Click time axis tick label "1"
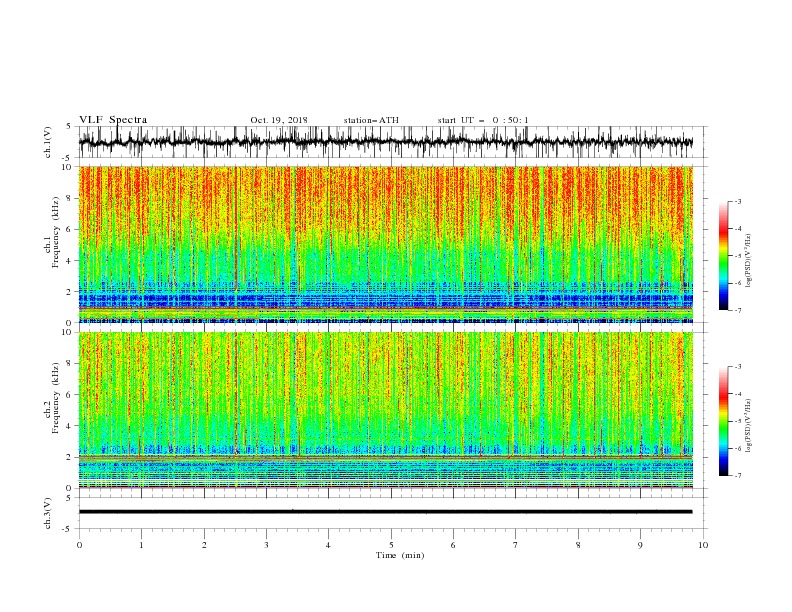This screenshot has width=792, height=612. tap(142, 545)
